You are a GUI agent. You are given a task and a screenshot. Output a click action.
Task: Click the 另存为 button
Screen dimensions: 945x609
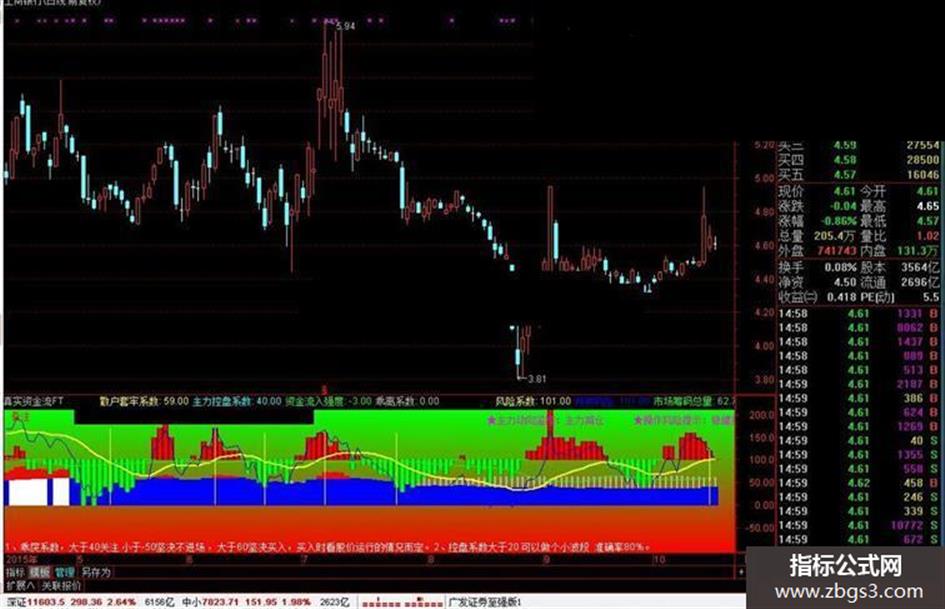click(x=96, y=572)
